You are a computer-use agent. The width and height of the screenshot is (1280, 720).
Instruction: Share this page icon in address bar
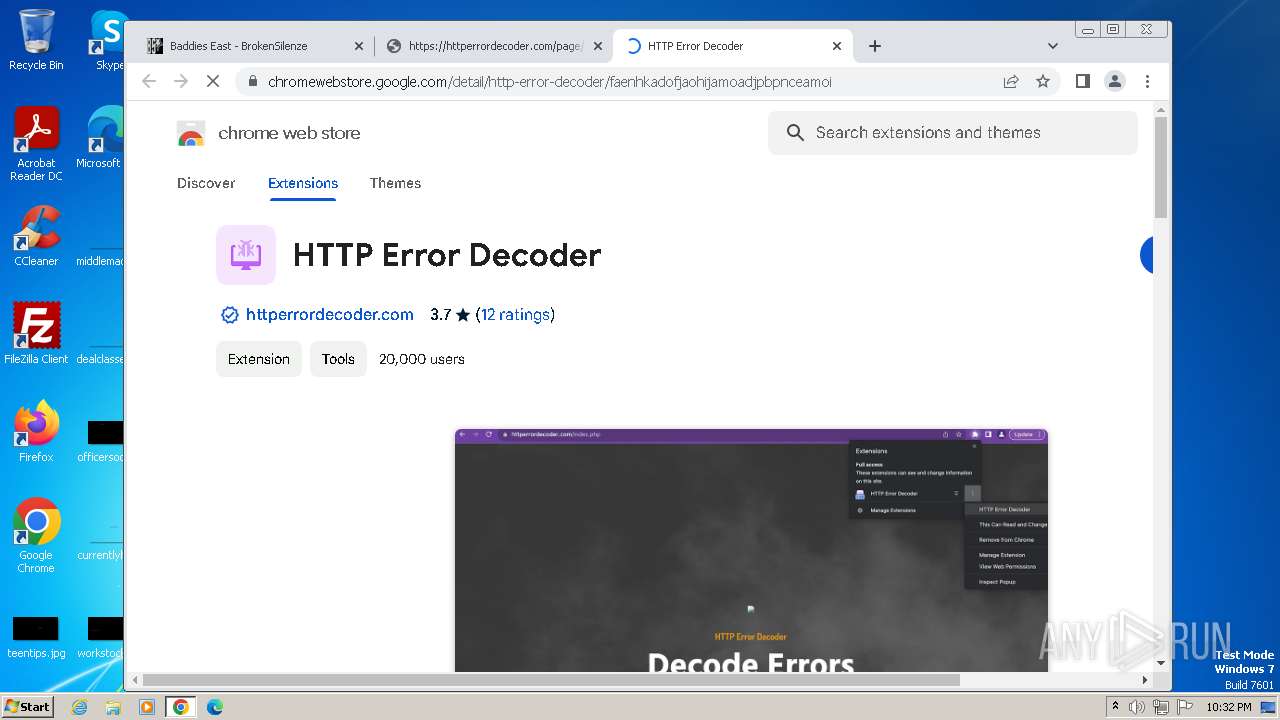point(1011,81)
